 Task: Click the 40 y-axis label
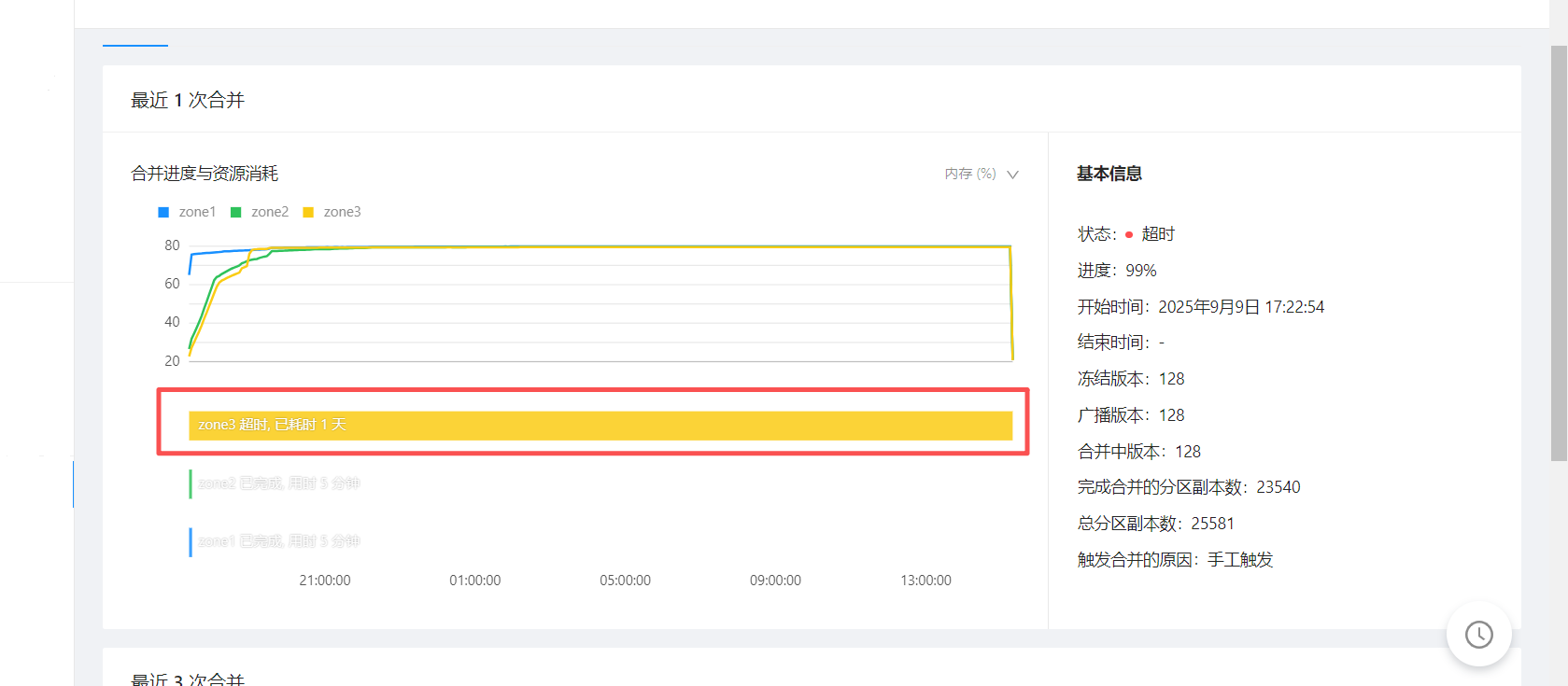pyautogui.click(x=172, y=322)
